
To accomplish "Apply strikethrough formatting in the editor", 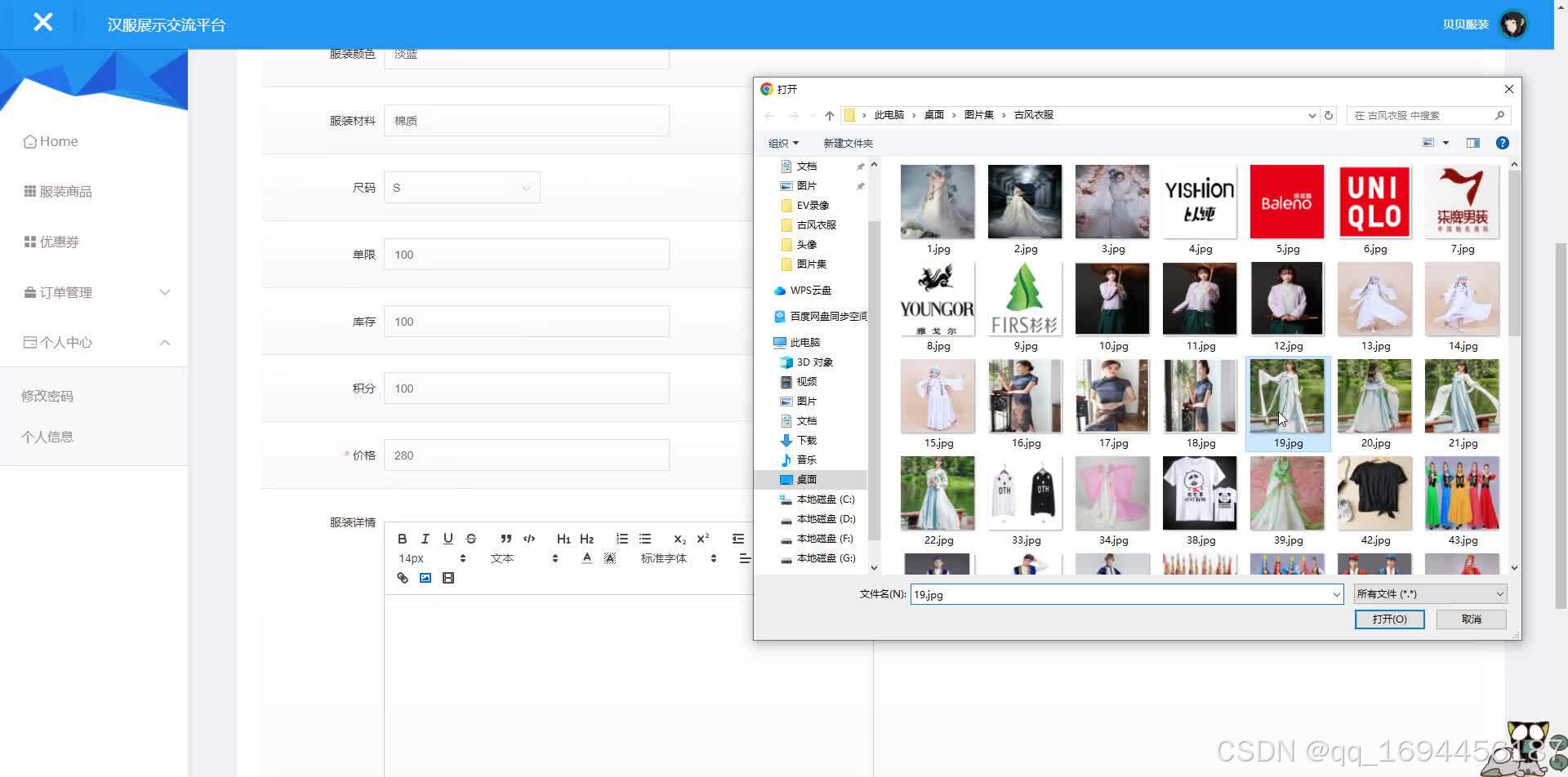I will pyautogui.click(x=471, y=539).
